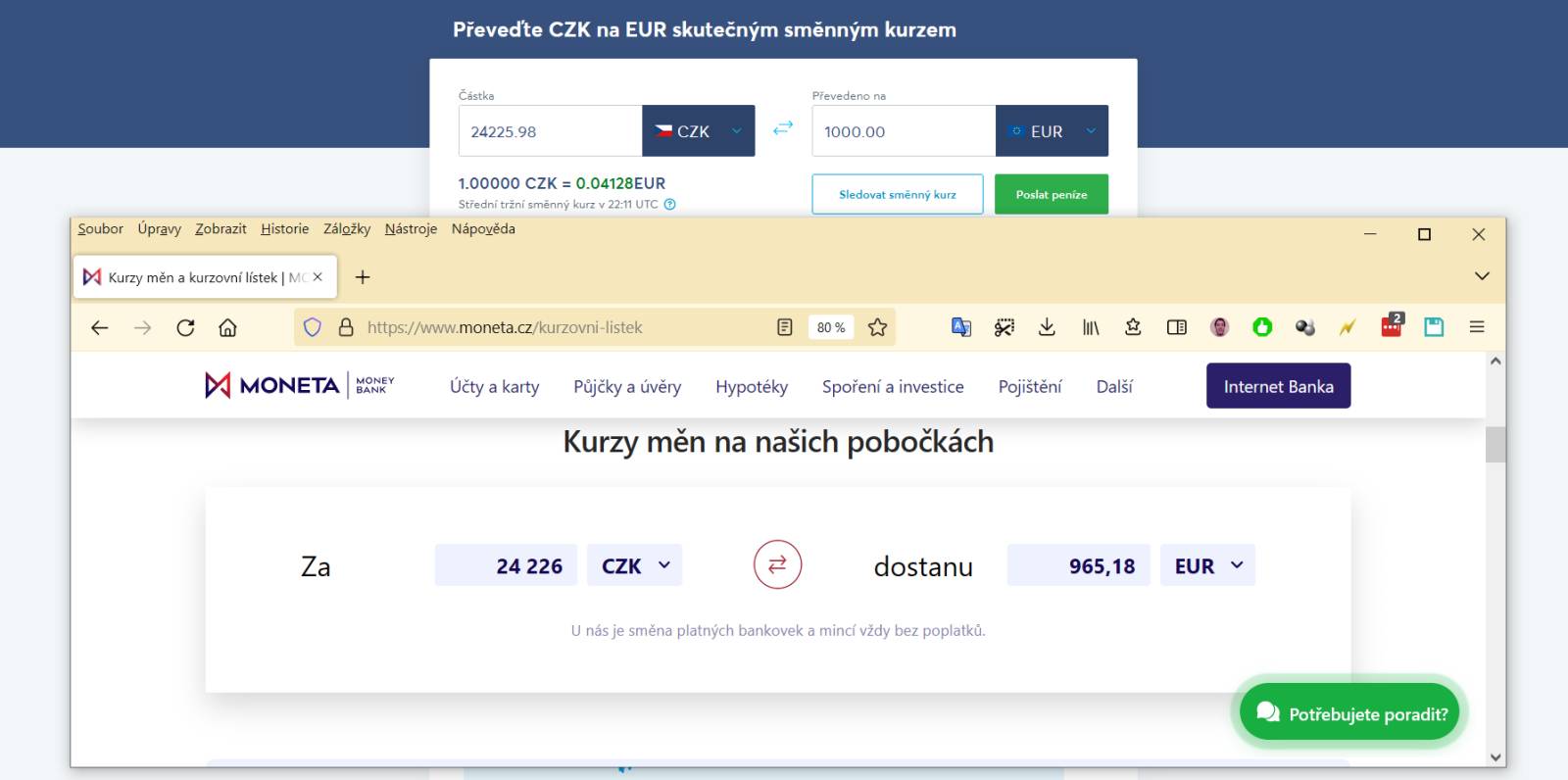Open the Zobrazit menu
Screen dimensions: 1568x780
point(220,229)
